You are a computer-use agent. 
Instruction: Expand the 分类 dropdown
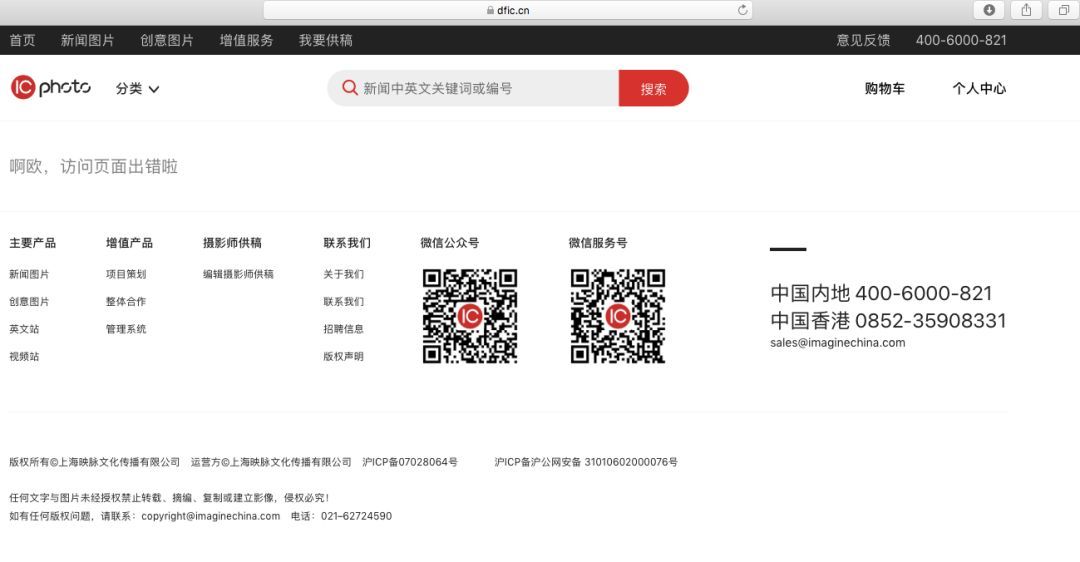pyautogui.click(x=137, y=89)
